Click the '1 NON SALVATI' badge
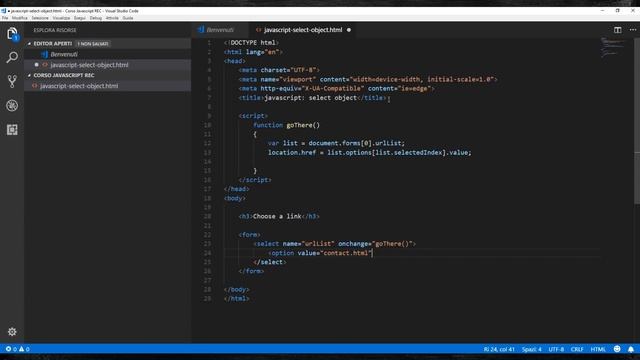The height and width of the screenshot is (360, 640). click(x=93, y=44)
